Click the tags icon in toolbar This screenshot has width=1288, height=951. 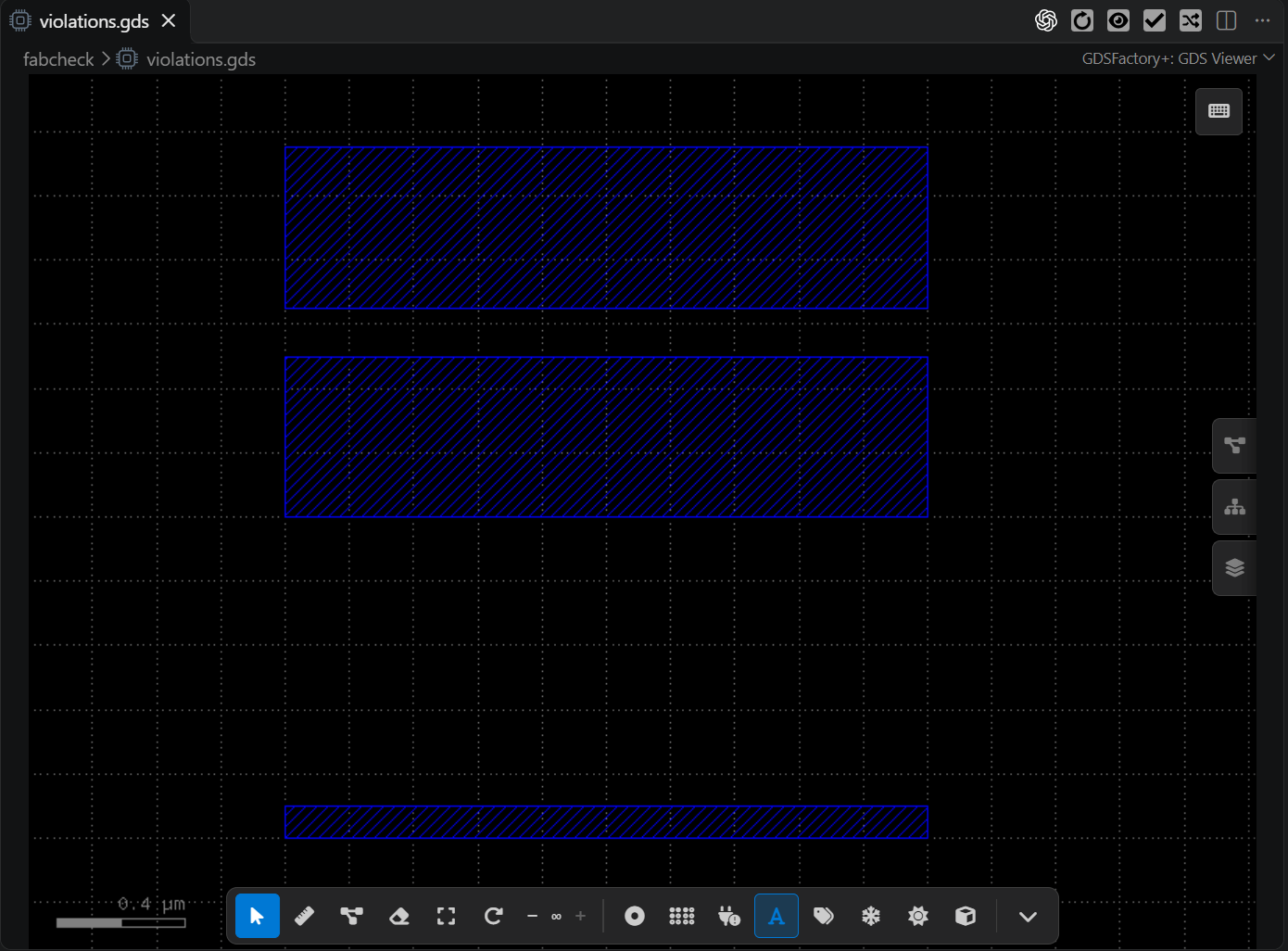point(824,916)
